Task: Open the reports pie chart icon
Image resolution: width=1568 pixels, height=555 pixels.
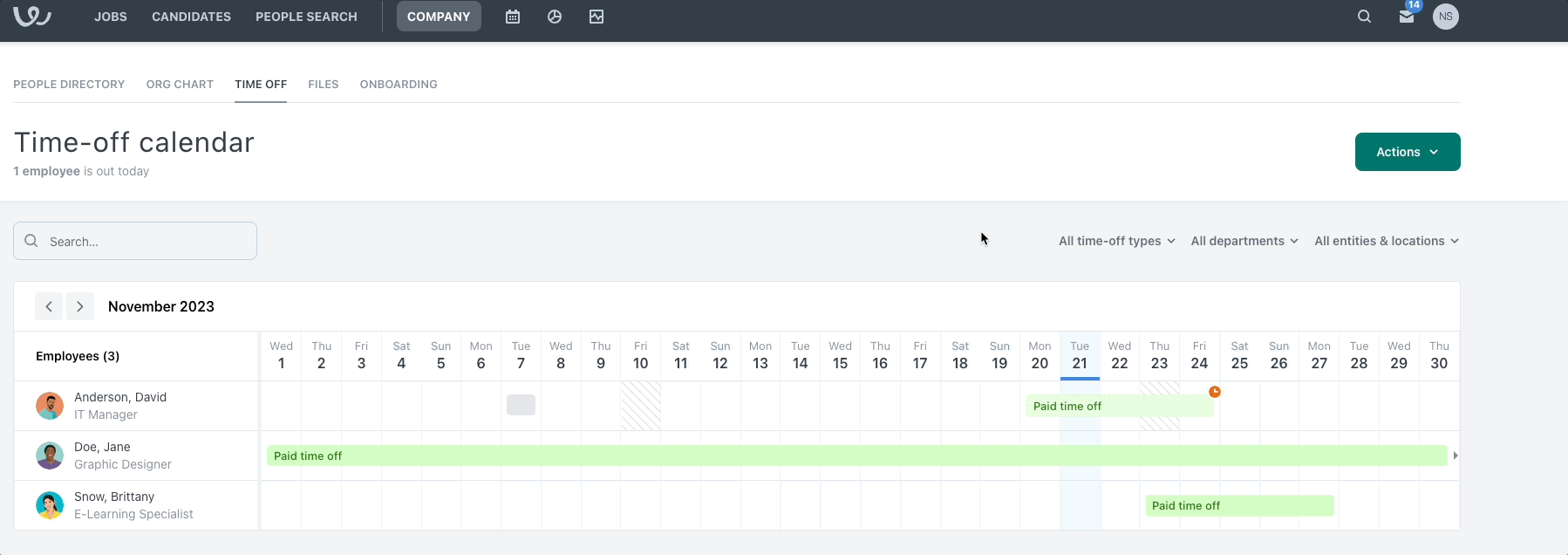Action: (555, 17)
